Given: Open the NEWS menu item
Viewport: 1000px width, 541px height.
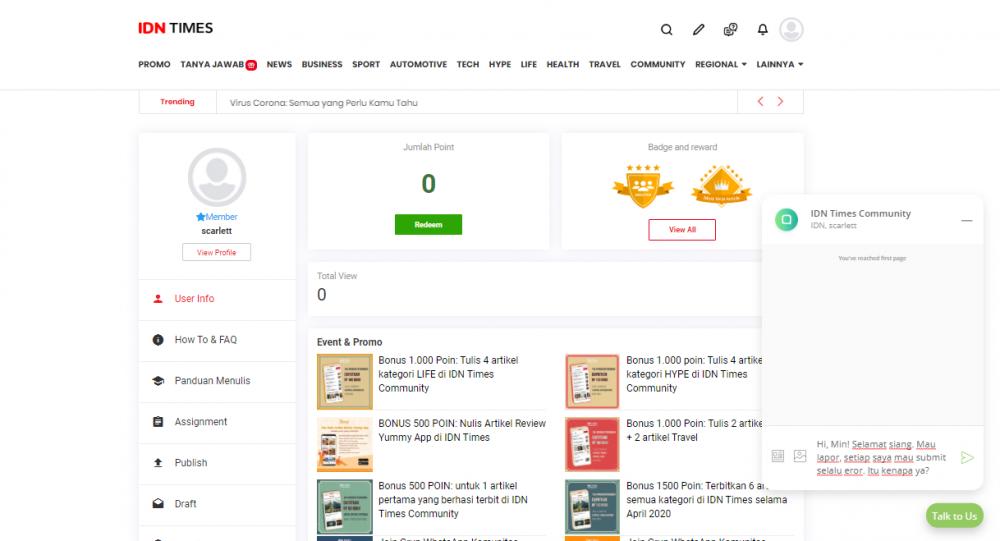Looking at the screenshot, I should pos(279,64).
